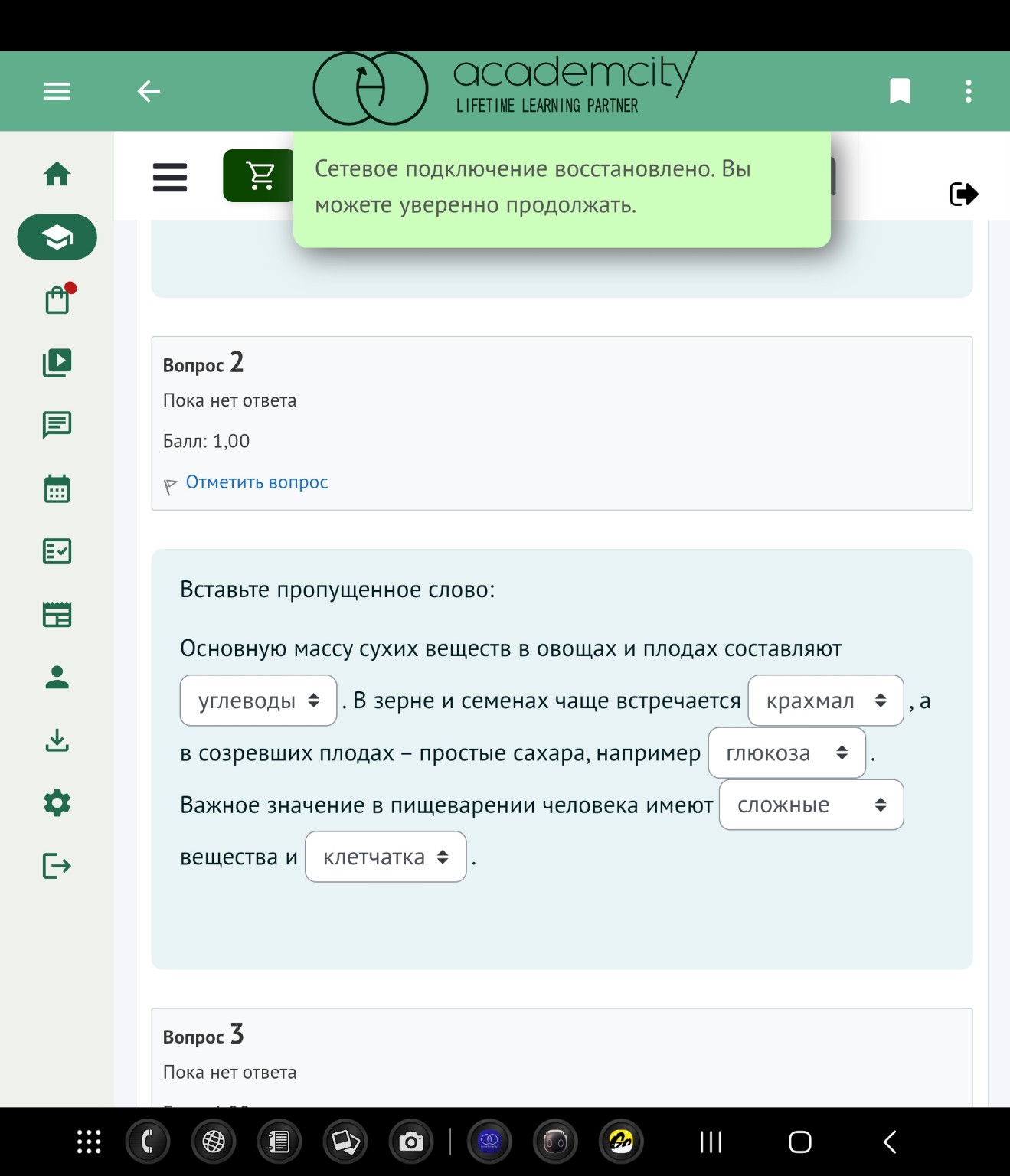Screen dimensions: 1010x1176
Task: Open the глюкоза answer dropdown
Action: coord(786,753)
